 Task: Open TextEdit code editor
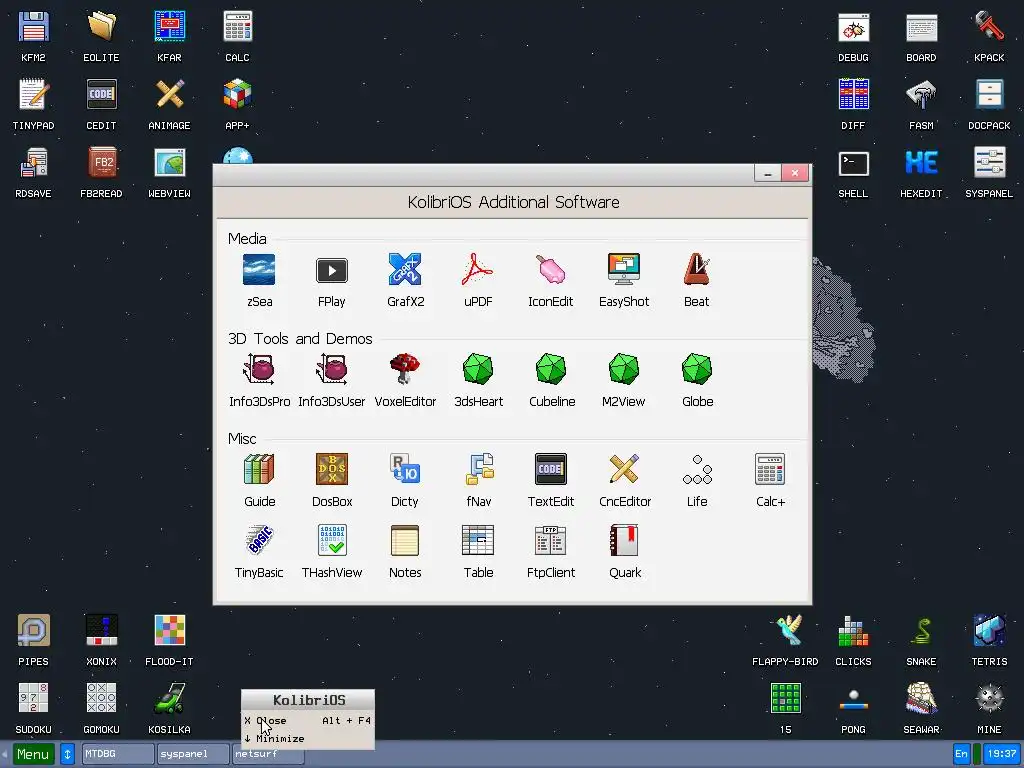pyautogui.click(x=551, y=469)
